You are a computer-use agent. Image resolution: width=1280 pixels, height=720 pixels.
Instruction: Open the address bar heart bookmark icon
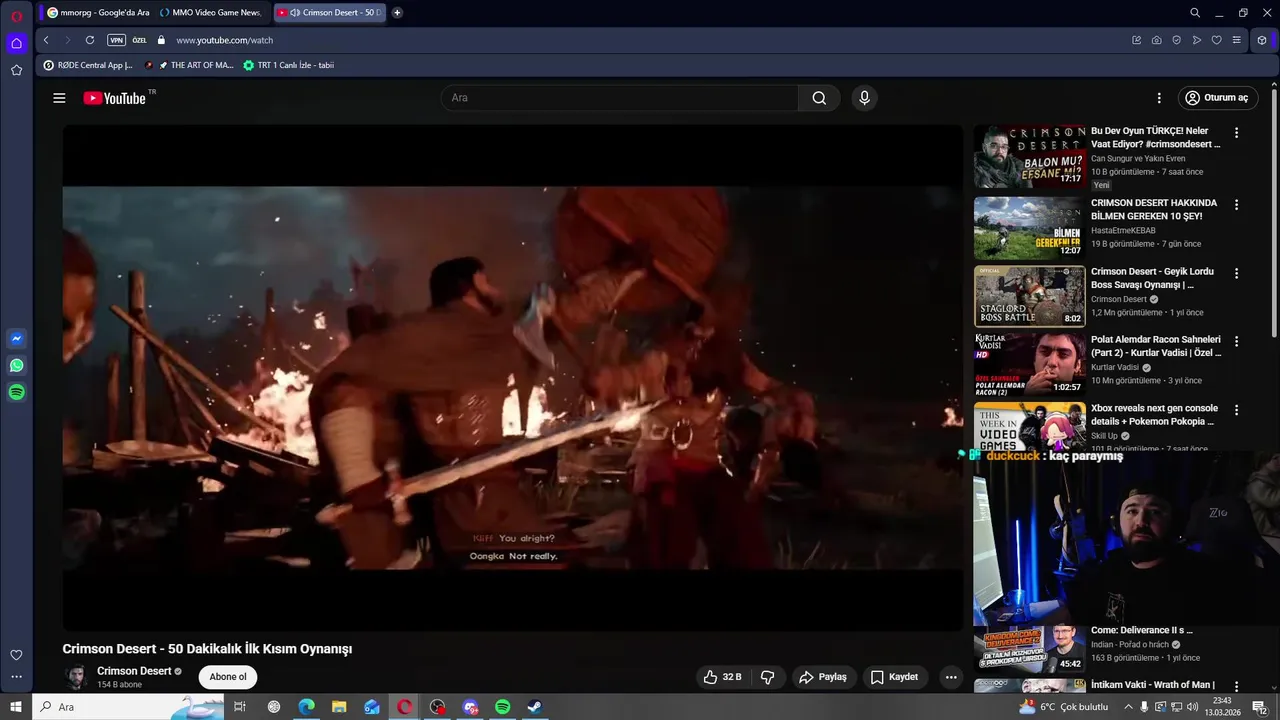(1216, 40)
